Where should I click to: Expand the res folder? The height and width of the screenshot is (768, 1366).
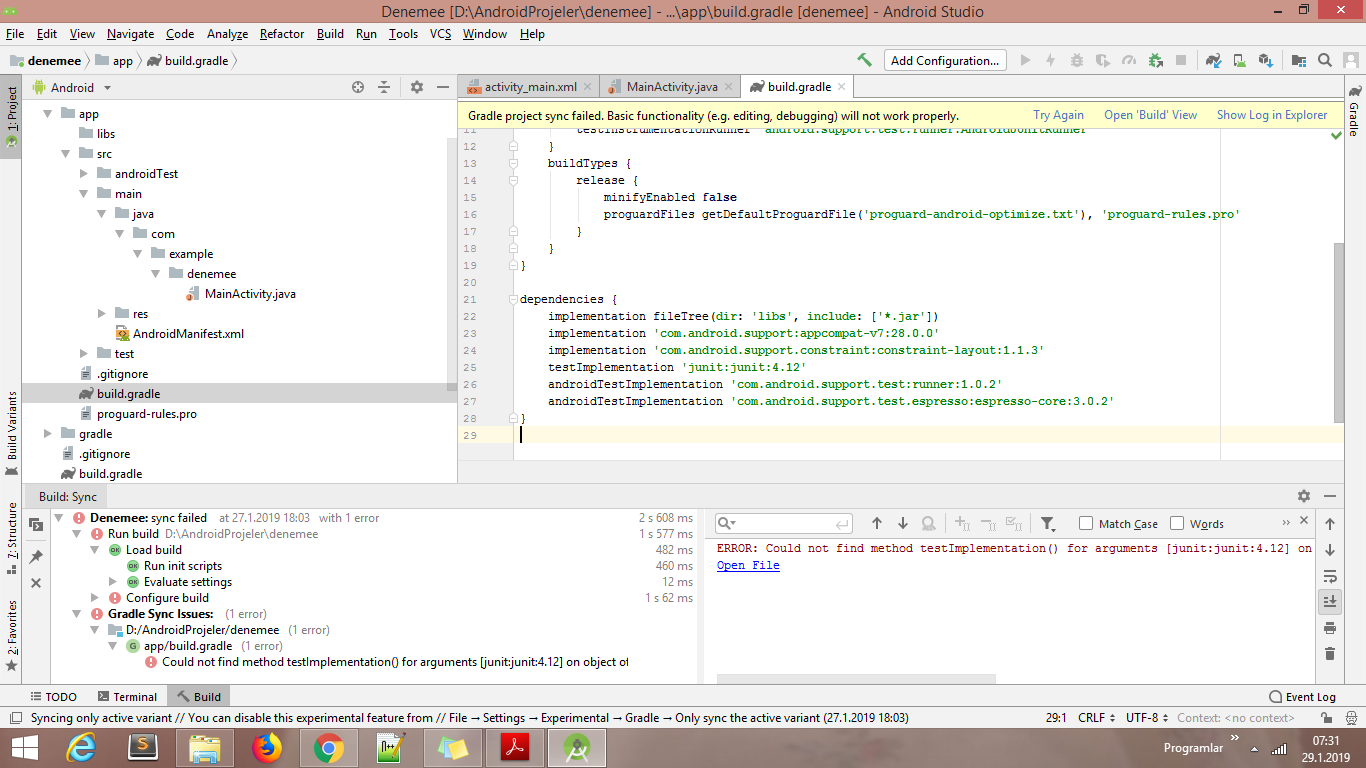point(102,314)
